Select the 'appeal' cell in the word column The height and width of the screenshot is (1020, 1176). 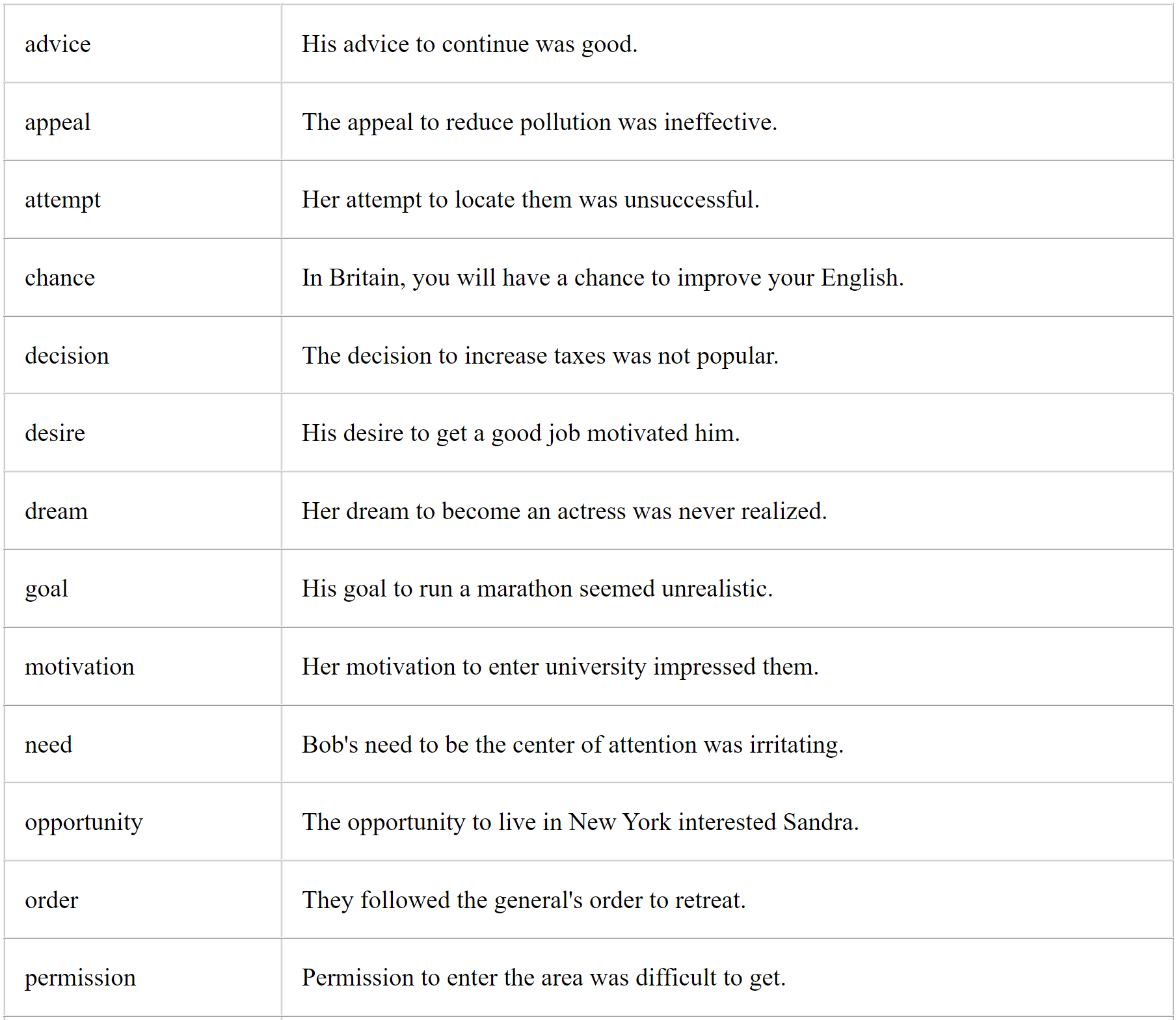[58, 122]
